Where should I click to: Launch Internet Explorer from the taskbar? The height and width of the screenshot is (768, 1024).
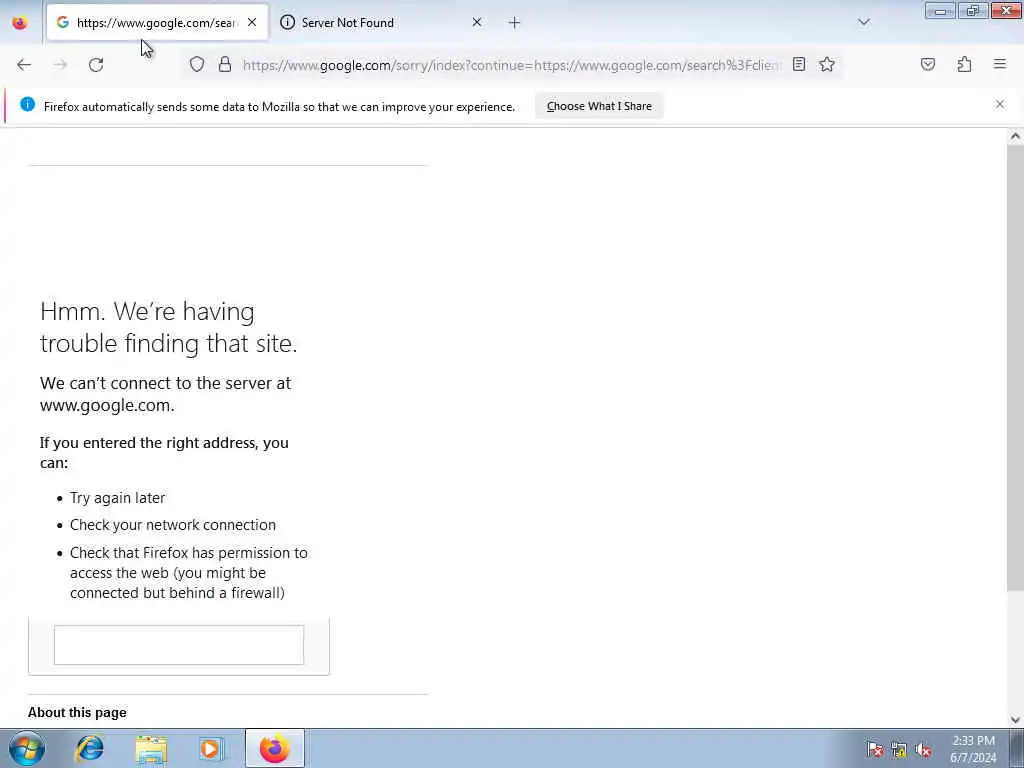coord(89,748)
